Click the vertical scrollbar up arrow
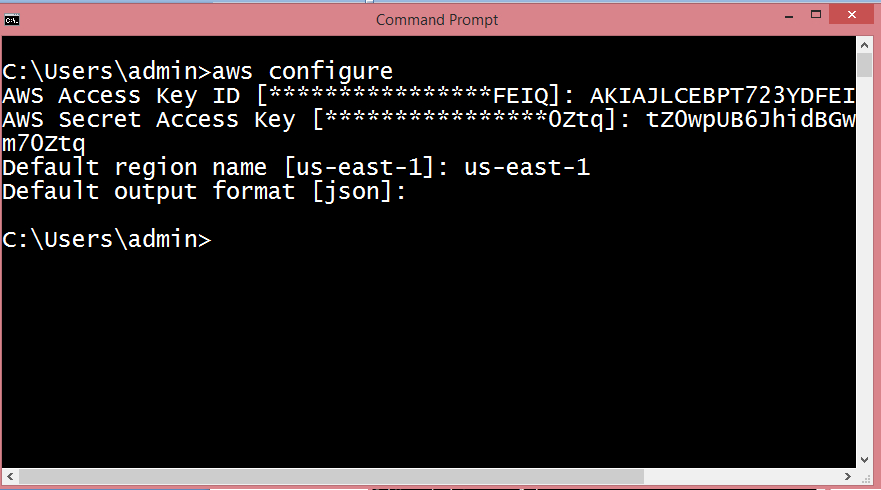This screenshot has height=490, width=881. [x=865, y=46]
